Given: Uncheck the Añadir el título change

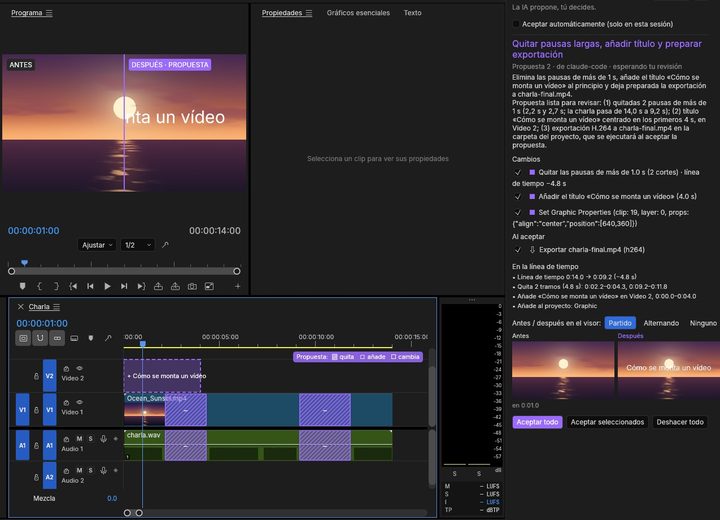Looking at the screenshot, I should 518,197.
